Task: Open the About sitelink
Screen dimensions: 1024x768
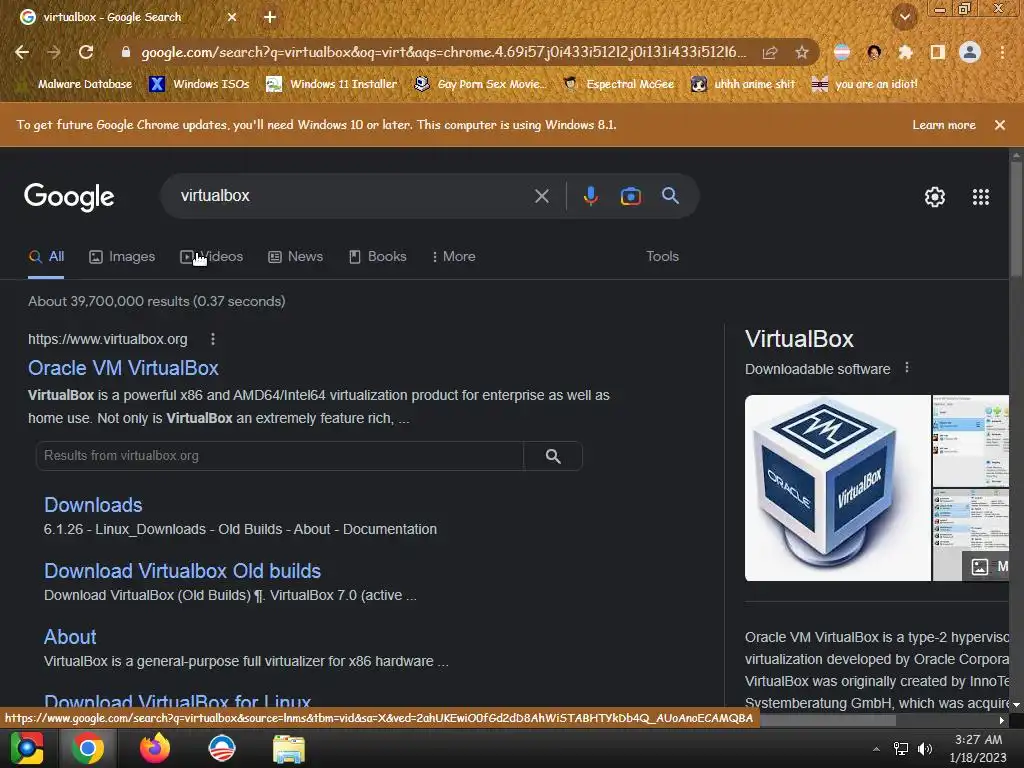Action: pos(70,637)
